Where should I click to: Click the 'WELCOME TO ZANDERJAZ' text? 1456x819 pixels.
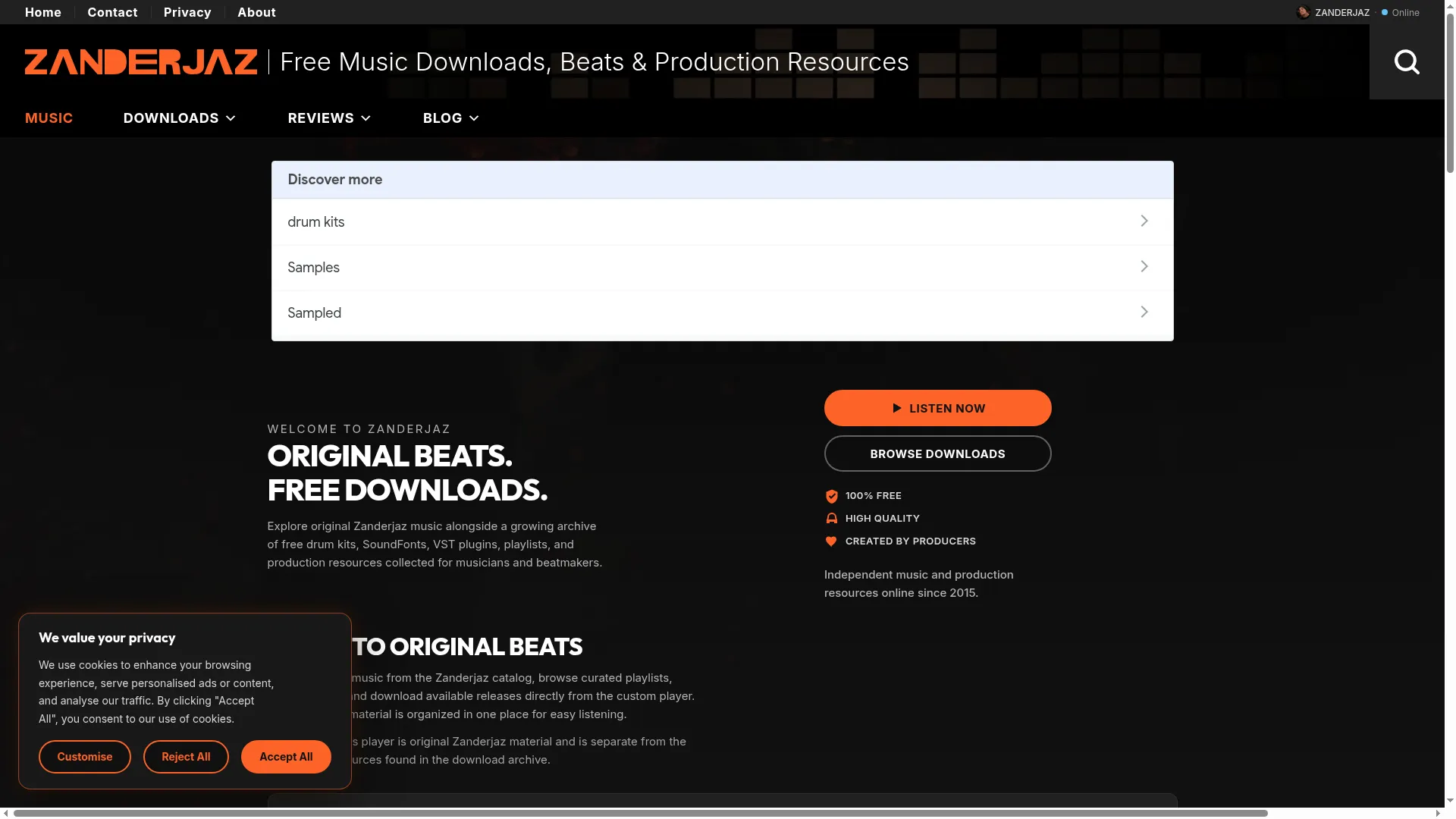pos(359,429)
